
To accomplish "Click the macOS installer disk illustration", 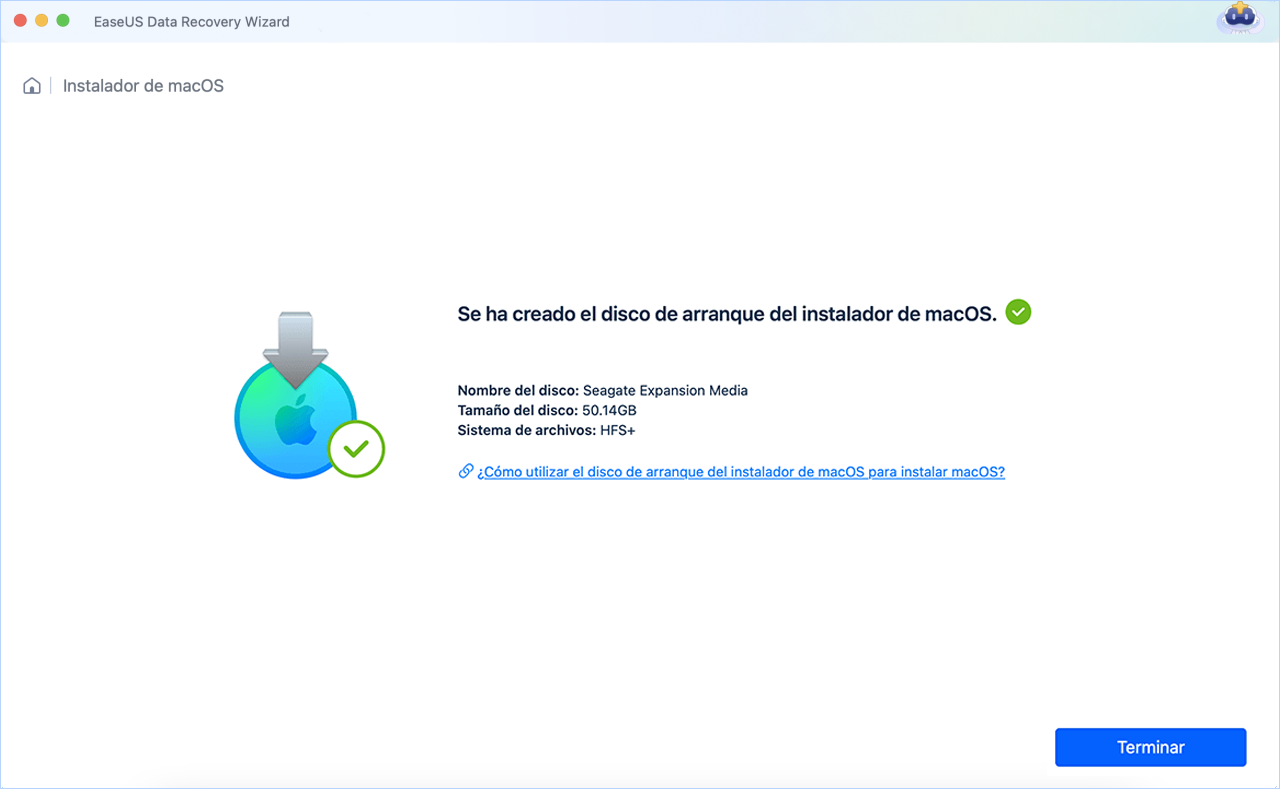I will (x=309, y=395).
